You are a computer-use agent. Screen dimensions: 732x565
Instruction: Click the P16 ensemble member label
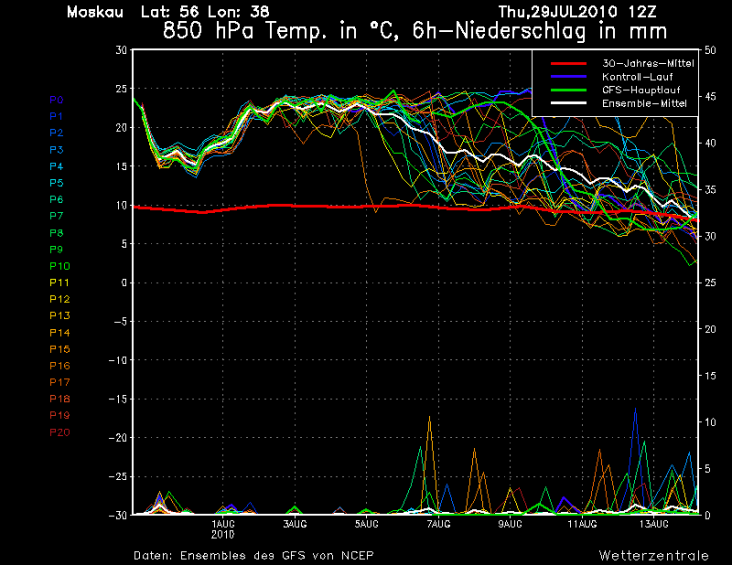pyautogui.click(x=60, y=366)
